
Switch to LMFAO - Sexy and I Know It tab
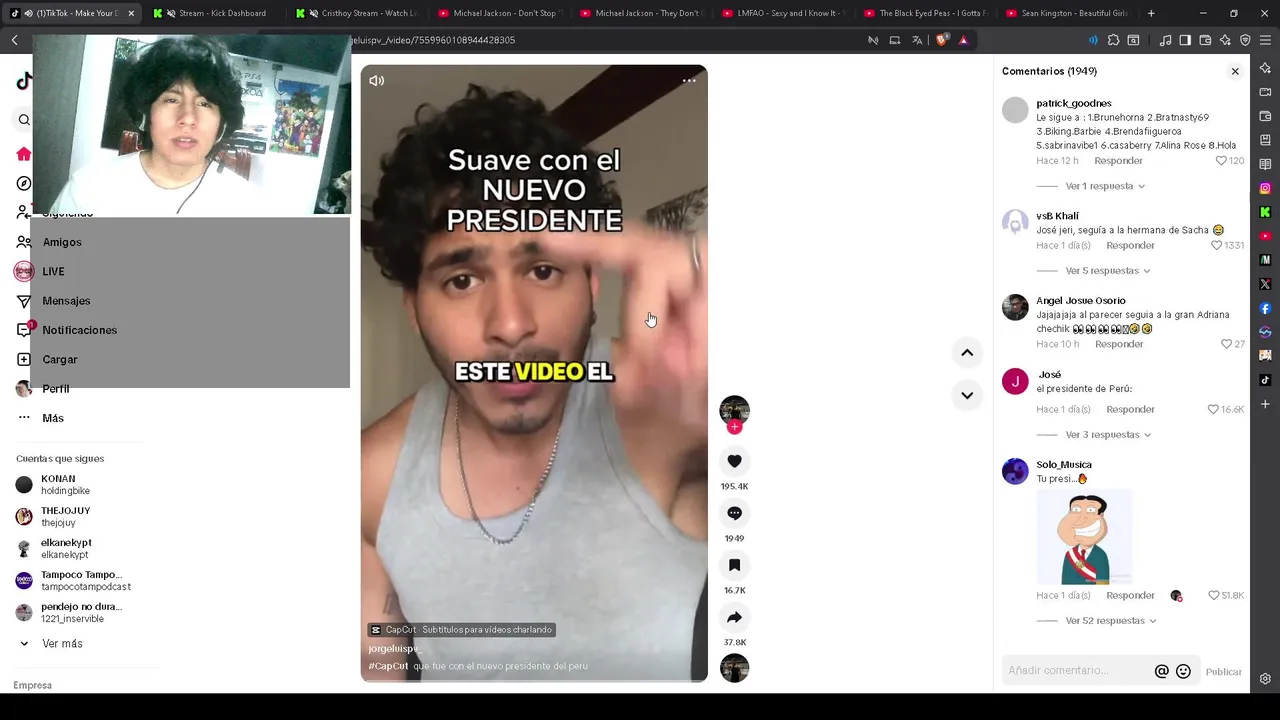coord(784,13)
